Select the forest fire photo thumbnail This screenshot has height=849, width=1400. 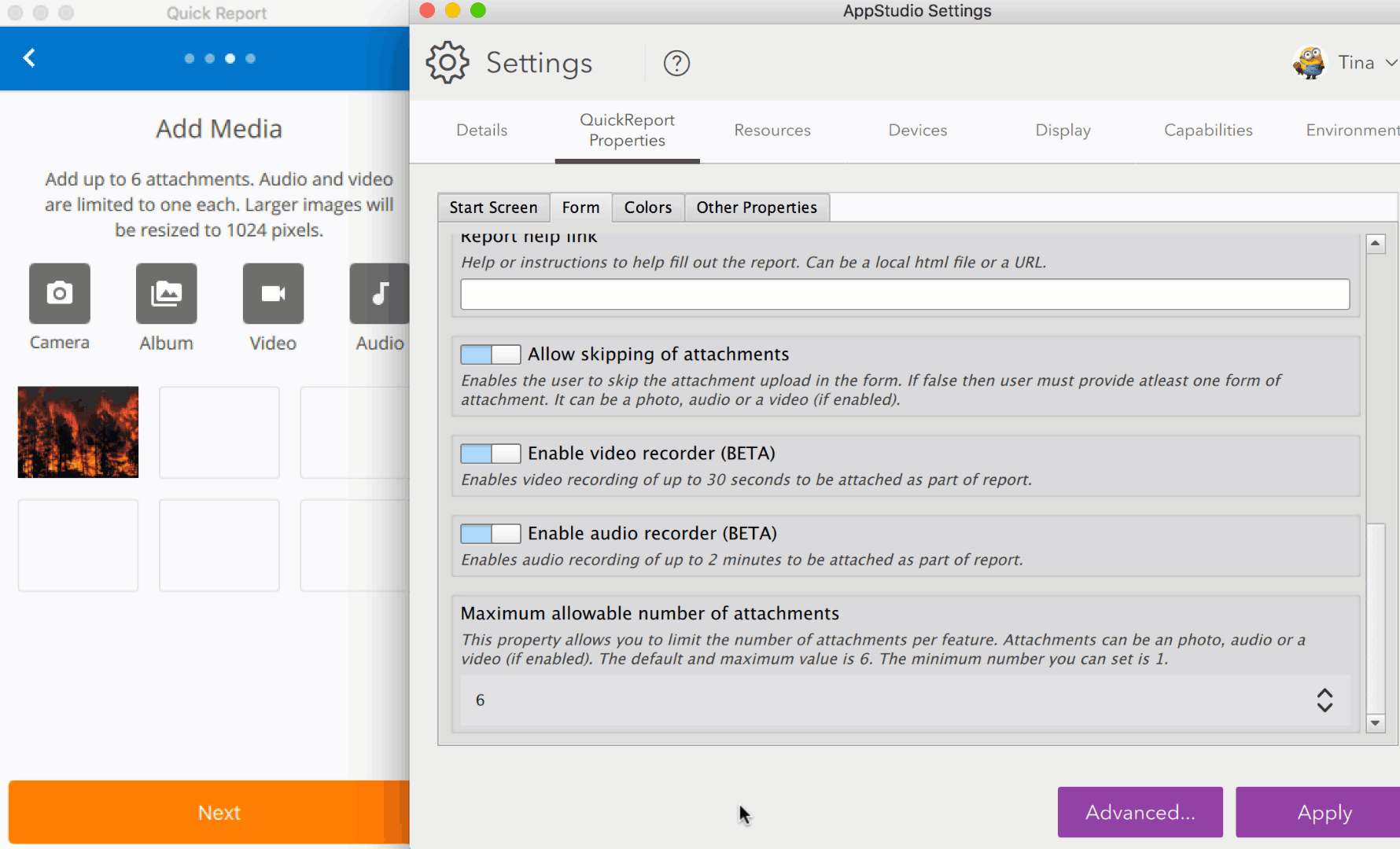tap(78, 432)
